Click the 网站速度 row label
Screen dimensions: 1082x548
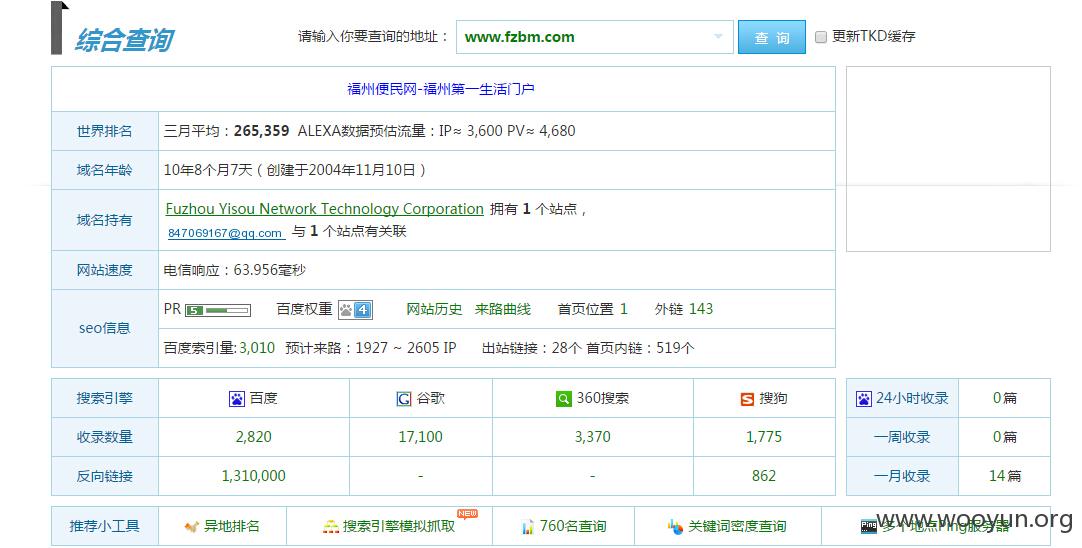click(x=104, y=271)
